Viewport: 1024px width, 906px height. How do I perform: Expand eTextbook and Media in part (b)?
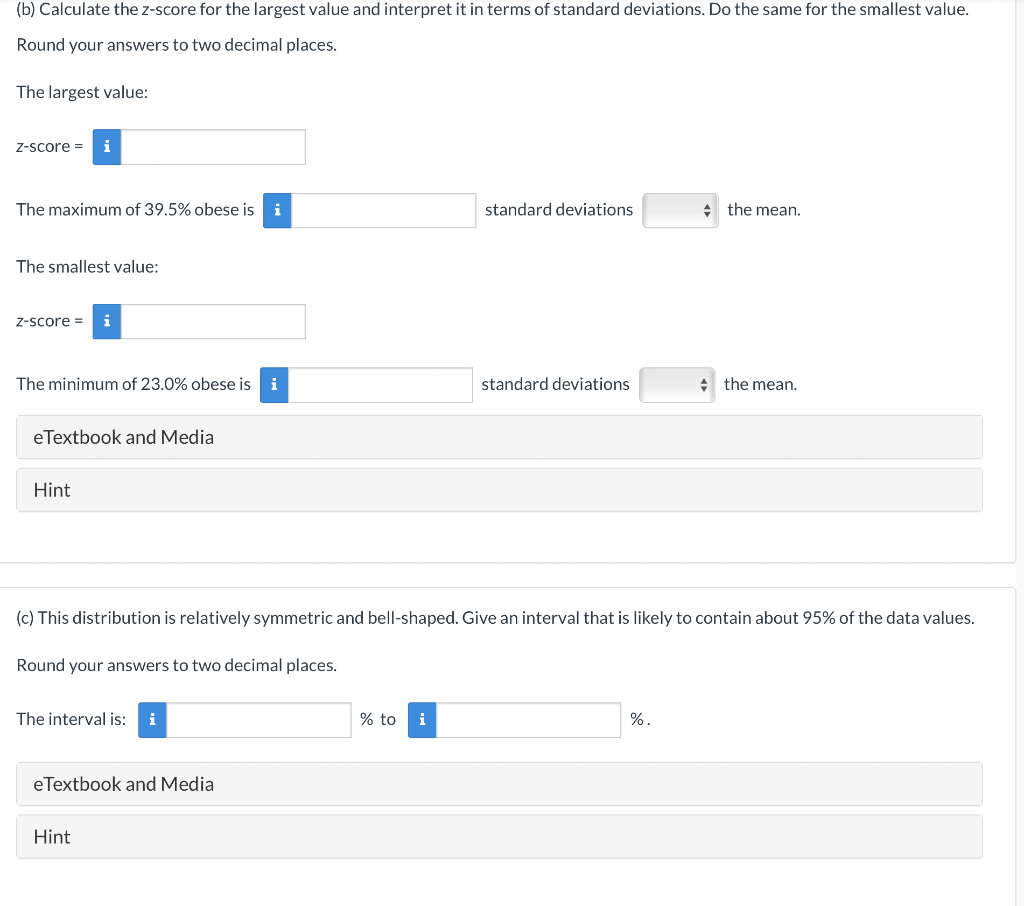500,437
